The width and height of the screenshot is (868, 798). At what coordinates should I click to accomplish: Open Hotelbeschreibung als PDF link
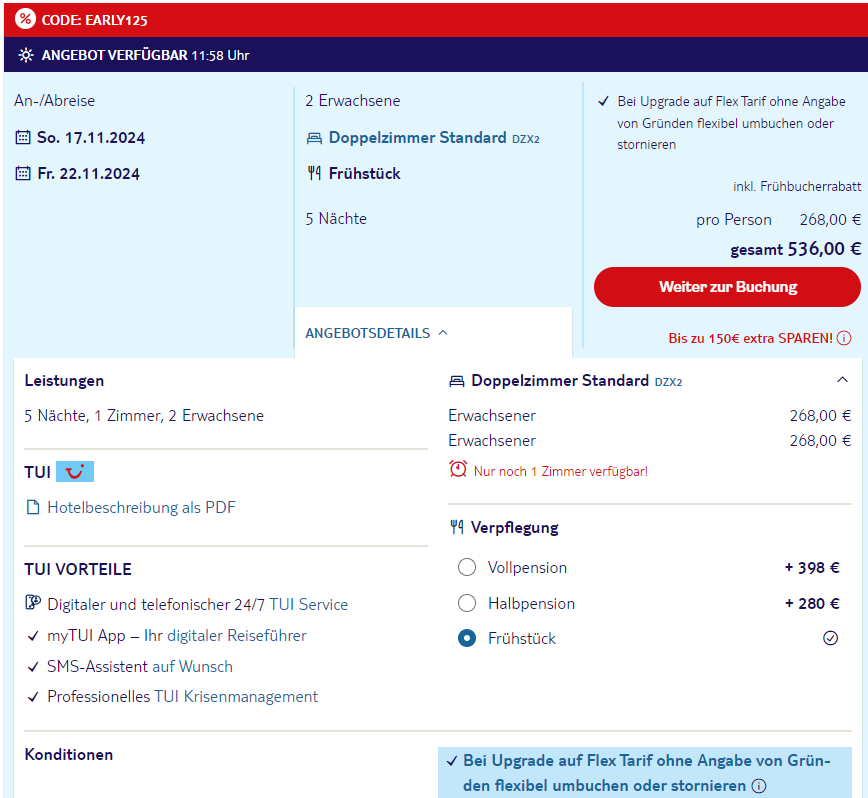coord(141,508)
